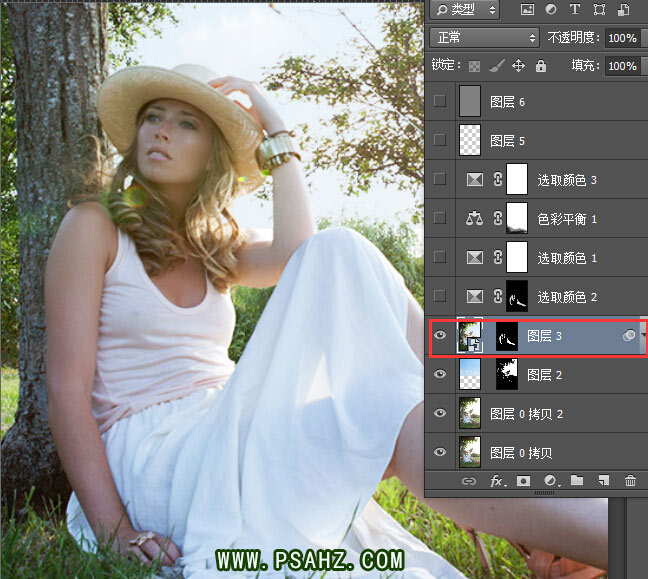Filter layers by text type (T icon)

pyautogui.click(x=574, y=10)
